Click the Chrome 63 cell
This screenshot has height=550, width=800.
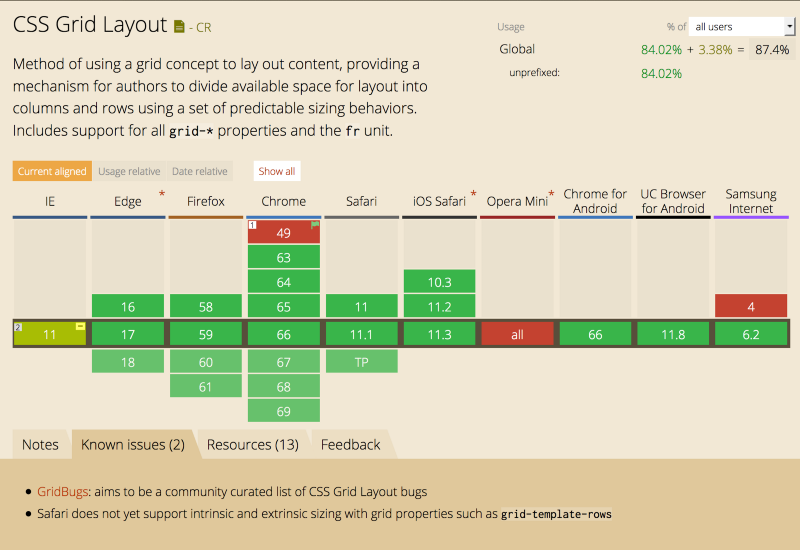pos(284,257)
